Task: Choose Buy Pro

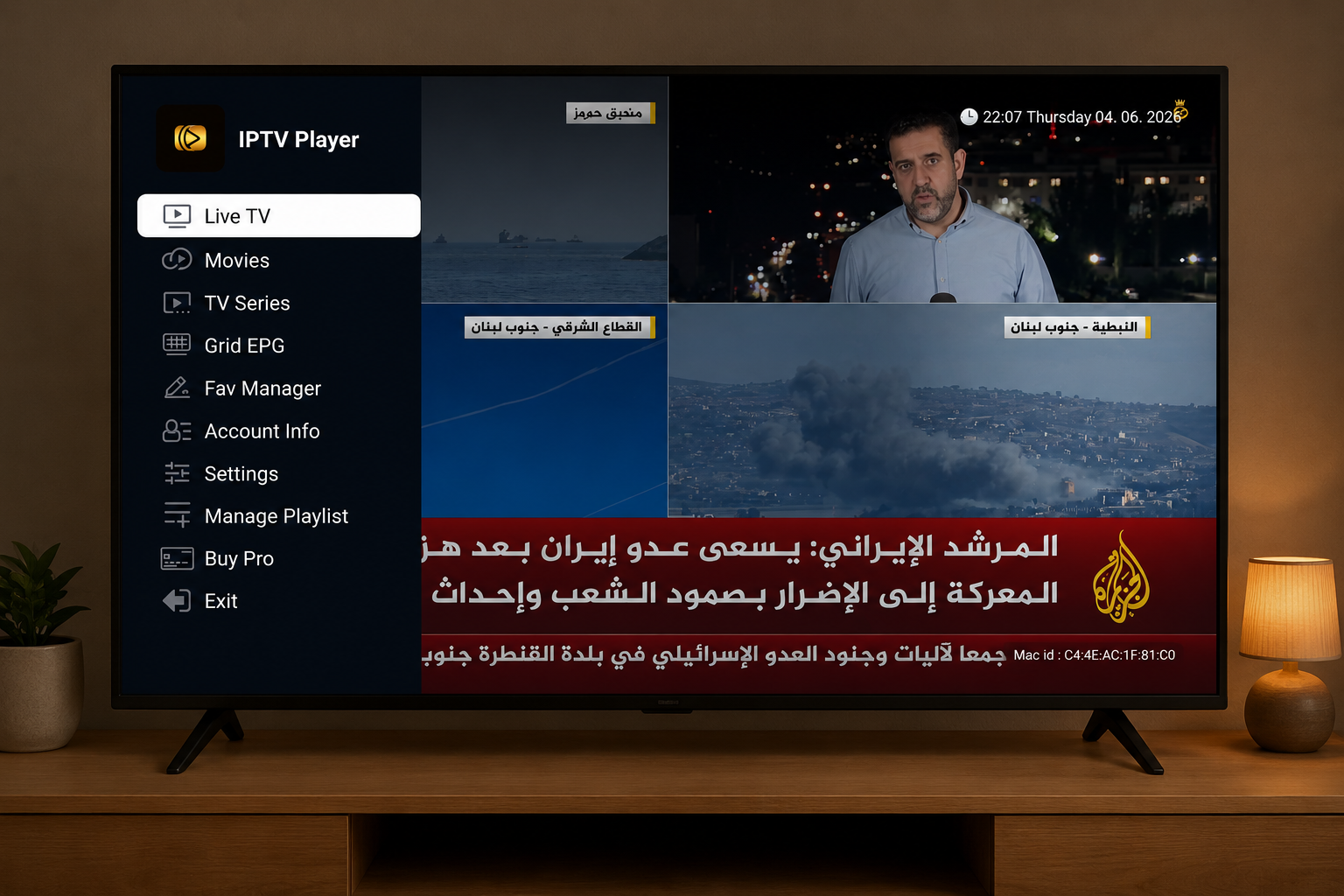Action: (x=279, y=558)
